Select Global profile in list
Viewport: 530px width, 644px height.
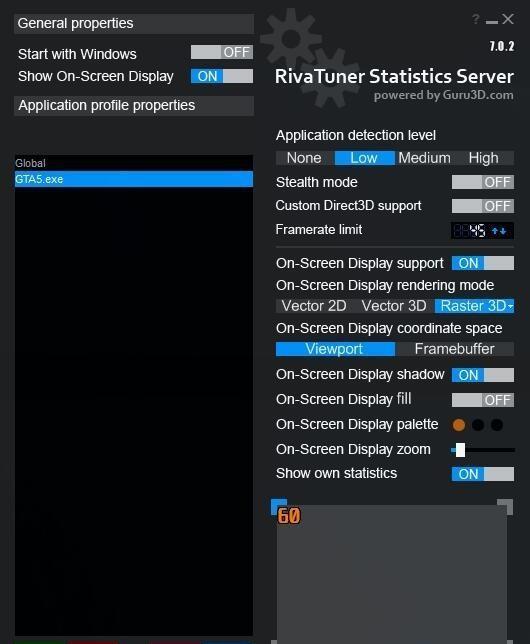[134, 163]
